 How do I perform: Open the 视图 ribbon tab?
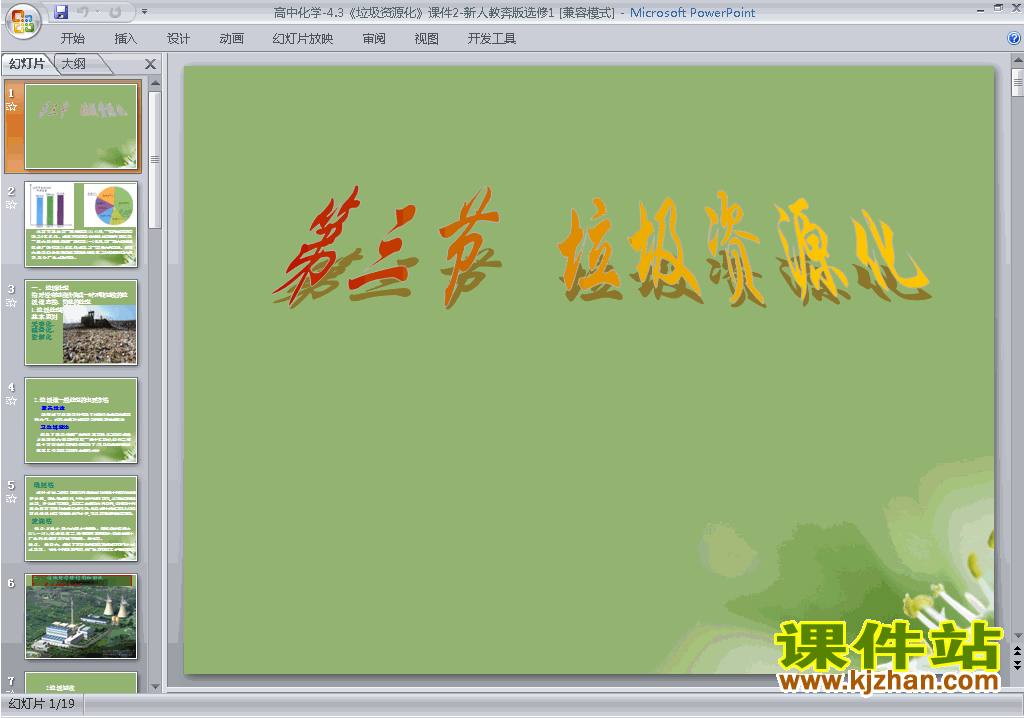(426, 39)
